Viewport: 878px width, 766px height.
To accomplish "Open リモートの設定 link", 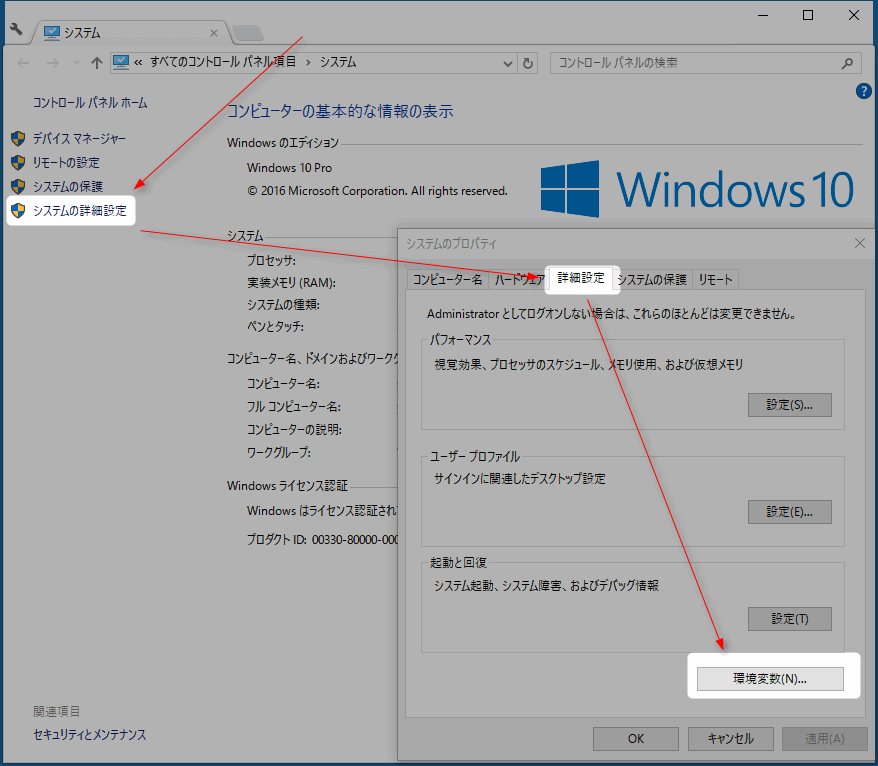I will click(66, 162).
